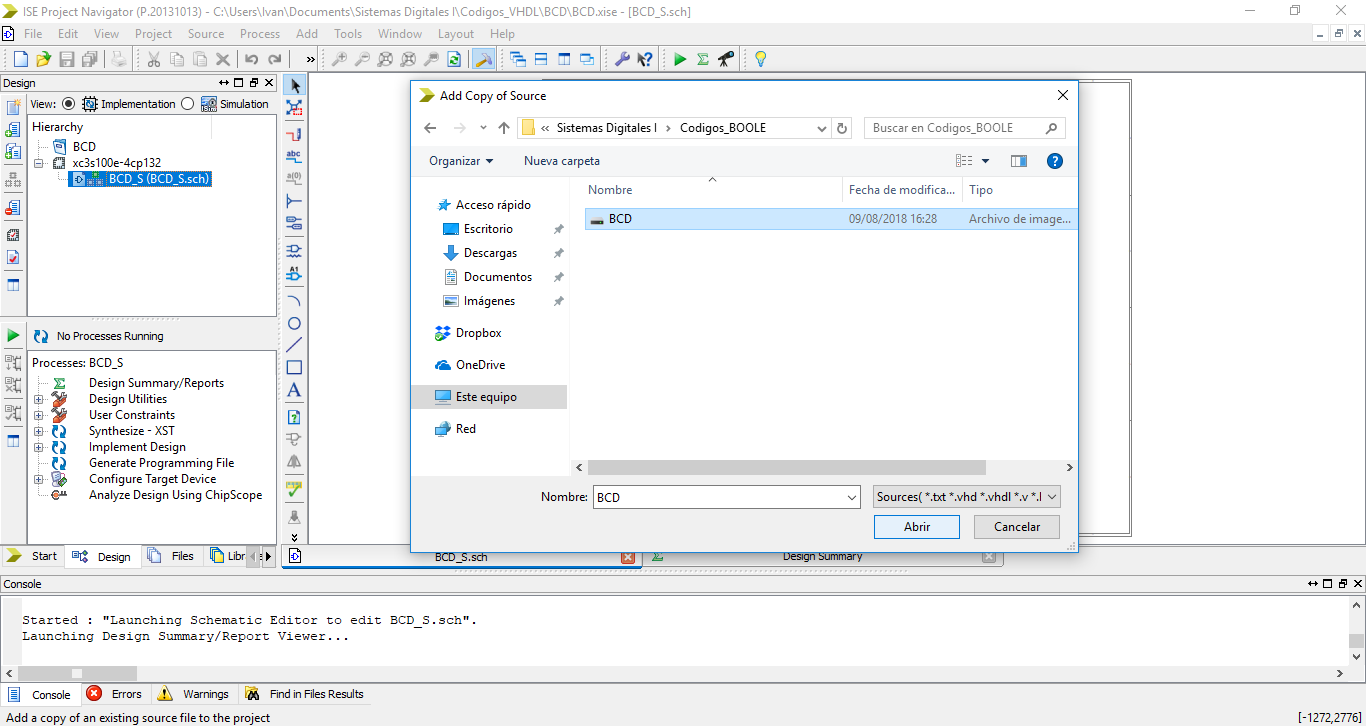Select the Implementation view radio button
Image resolution: width=1366 pixels, height=726 pixels.
click(x=68, y=104)
